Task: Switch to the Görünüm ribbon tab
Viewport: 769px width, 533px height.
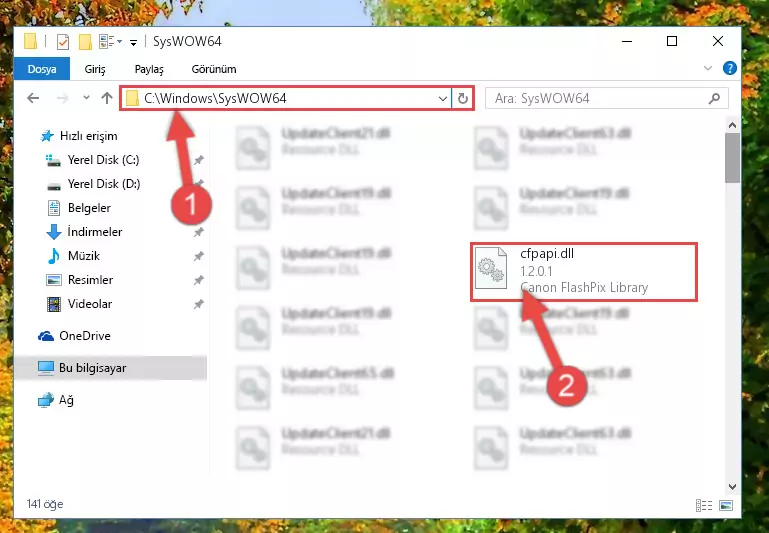Action: pyautogui.click(x=214, y=69)
